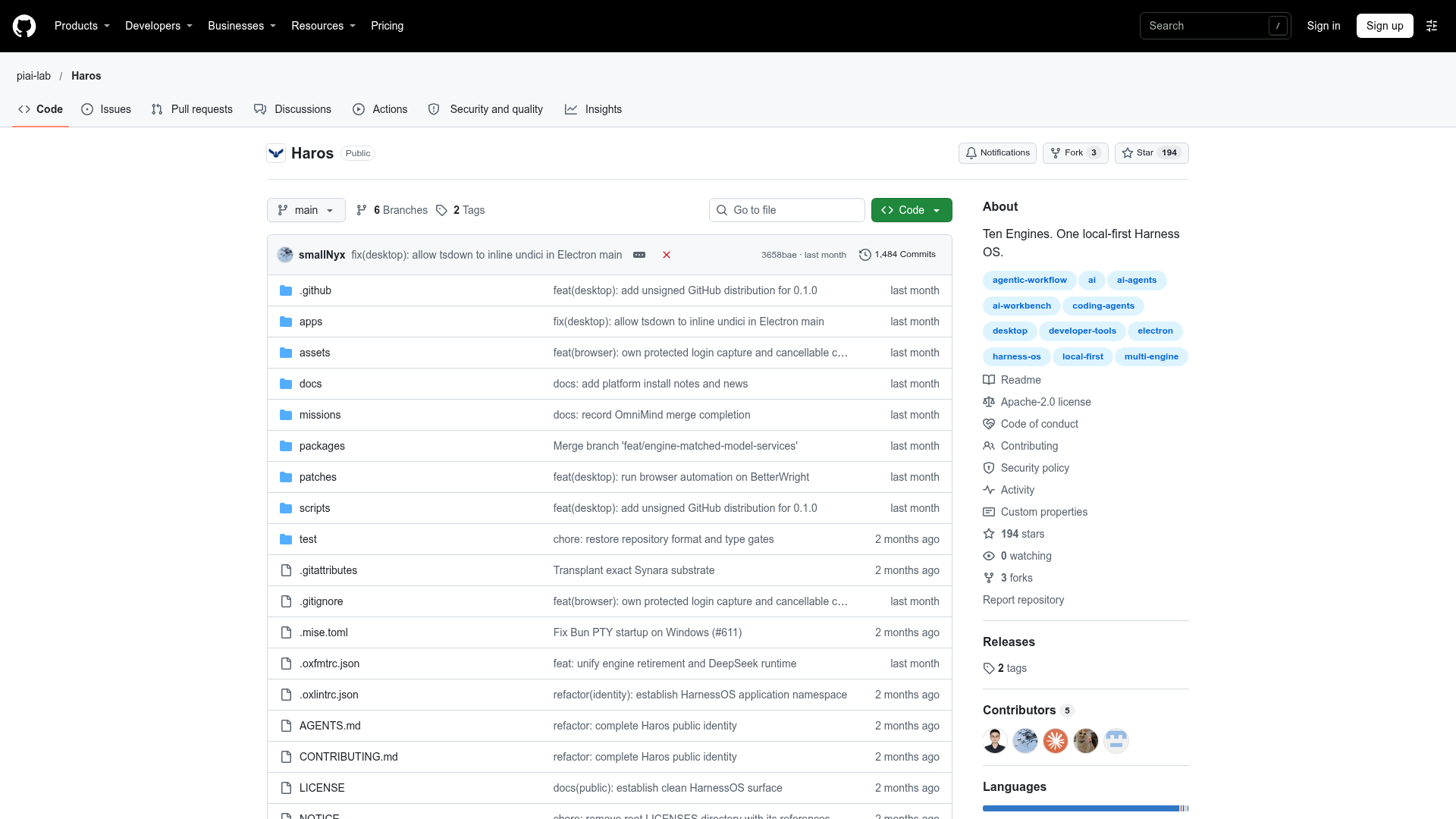Click the failed status X on latest commit
1456x819 pixels.
[667, 255]
